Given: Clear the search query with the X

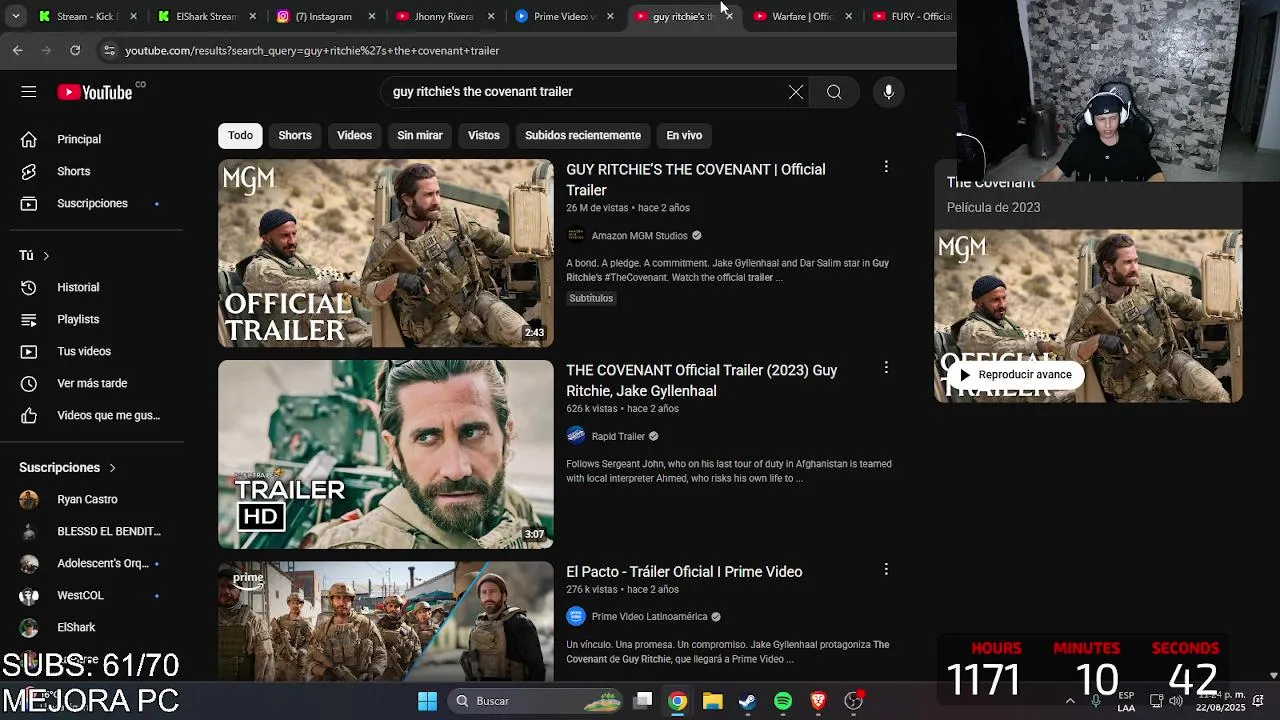Looking at the screenshot, I should tap(795, 92).
